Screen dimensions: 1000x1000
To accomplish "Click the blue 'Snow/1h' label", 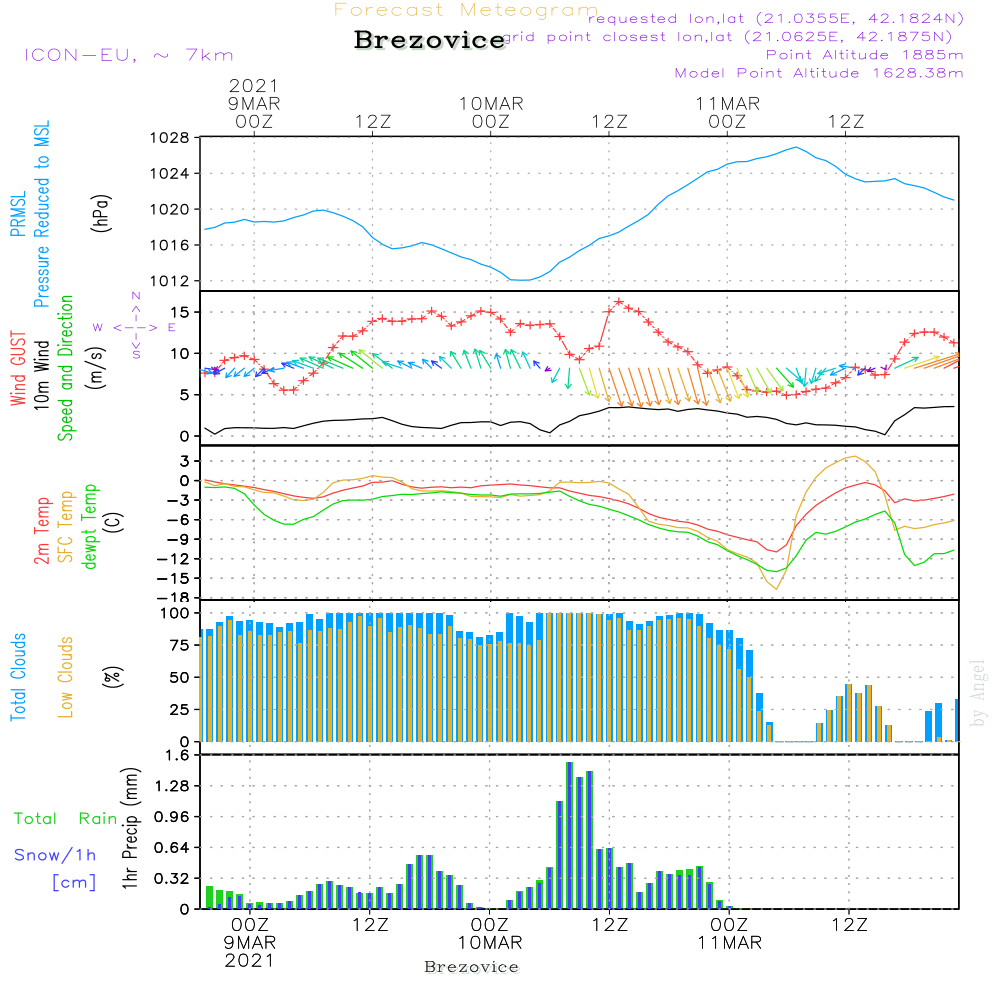I will [x=55, y=855].
